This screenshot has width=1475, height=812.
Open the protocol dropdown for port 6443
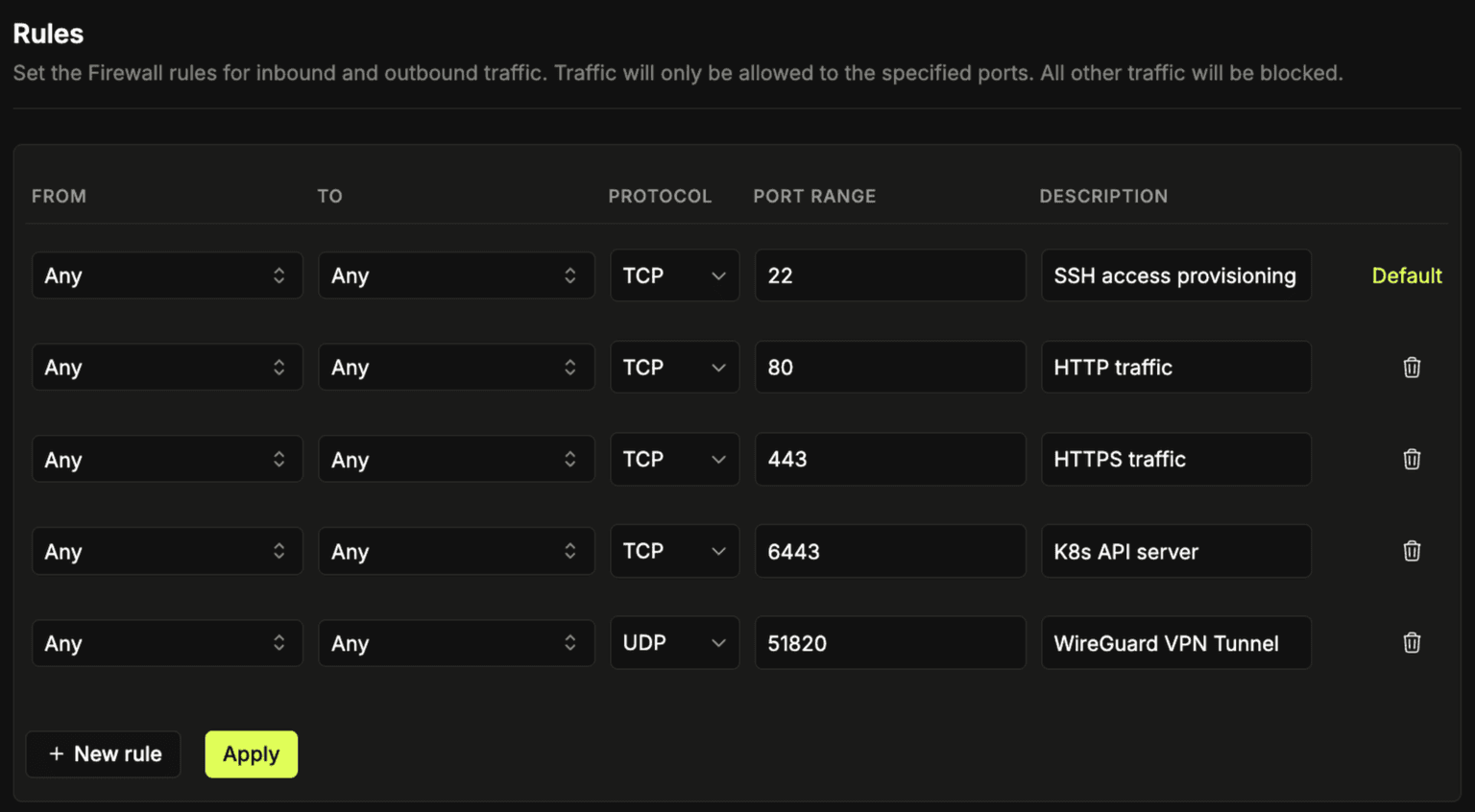point(674,551)
